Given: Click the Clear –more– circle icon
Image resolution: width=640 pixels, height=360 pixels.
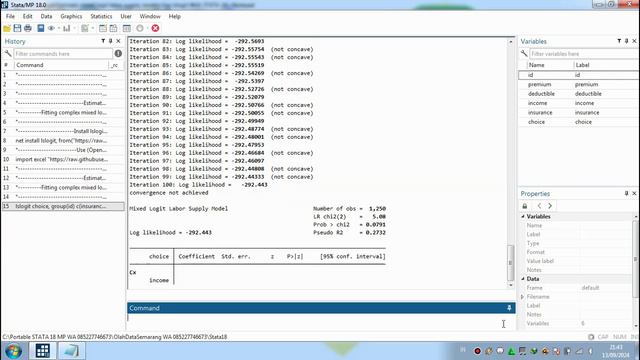Looking at the screenshot, I should click(140, 28).
